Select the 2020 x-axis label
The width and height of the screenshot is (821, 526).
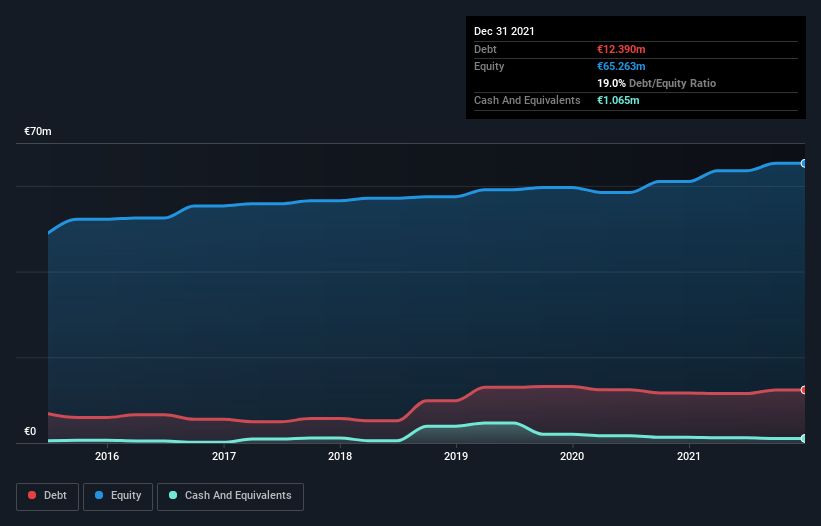coord(572,456)
